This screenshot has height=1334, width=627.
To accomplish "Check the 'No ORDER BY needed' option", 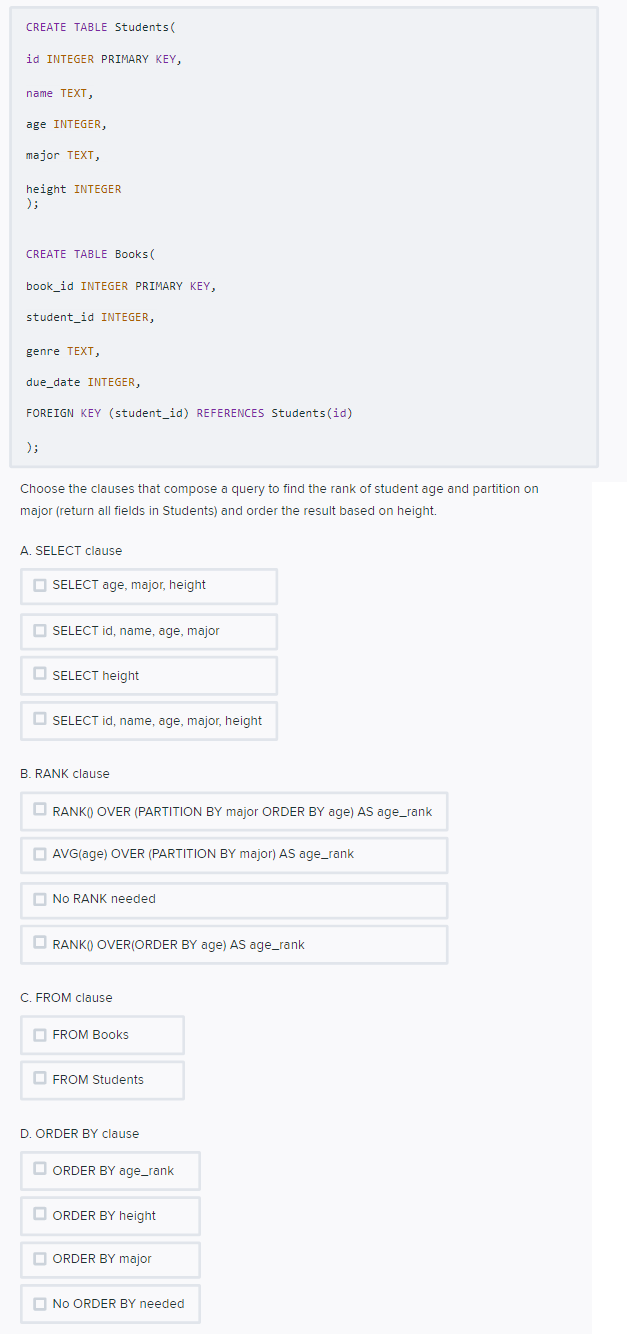I will pyautogui.click(x=40, y=1303).
